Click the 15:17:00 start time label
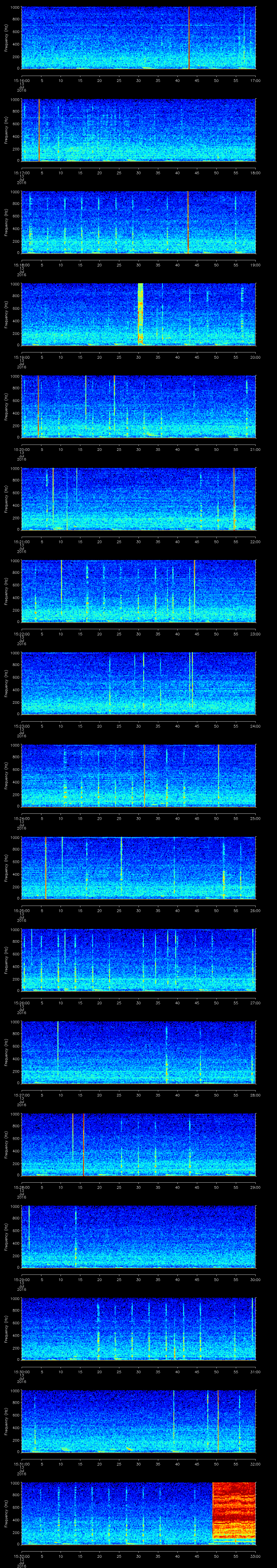Image resolution: width=277 pixels, height=1568 pixels. (21, 173)
